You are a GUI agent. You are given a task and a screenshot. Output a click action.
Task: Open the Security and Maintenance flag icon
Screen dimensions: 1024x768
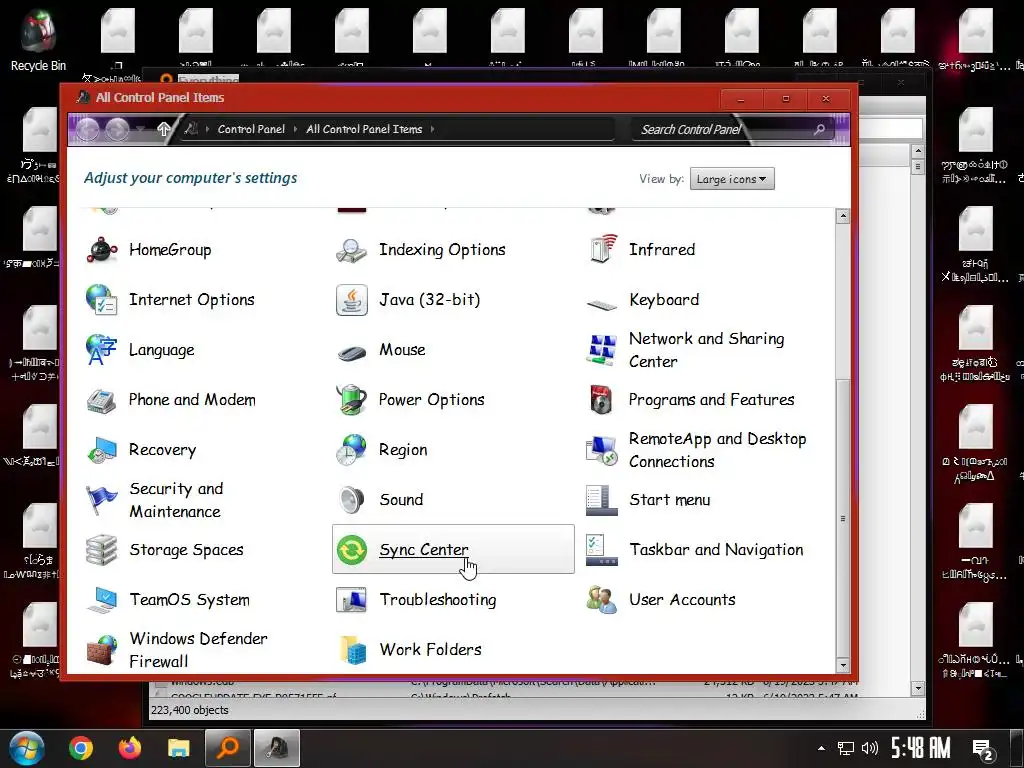102,500
